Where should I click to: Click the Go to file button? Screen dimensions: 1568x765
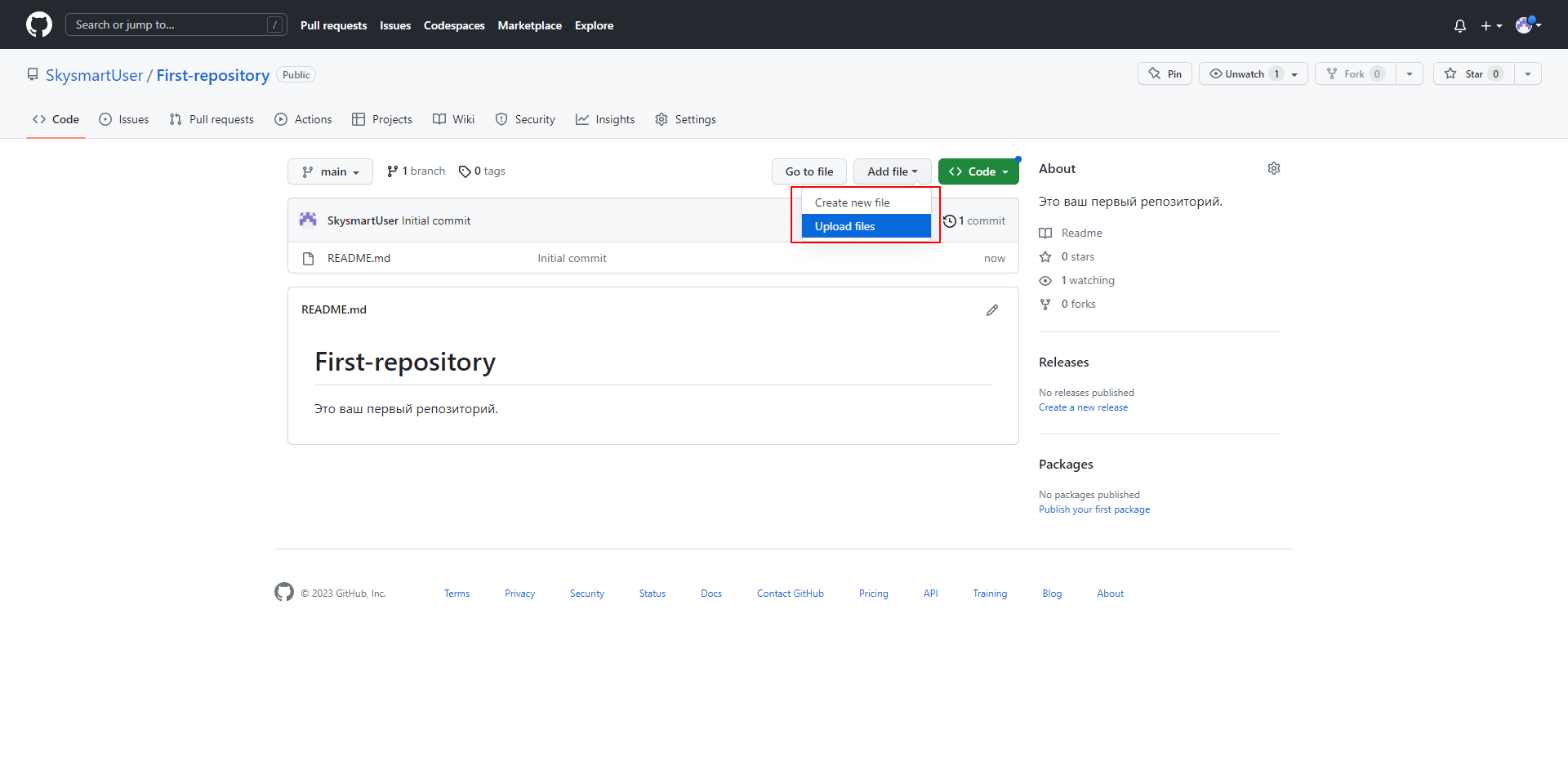tap(809, 171)
